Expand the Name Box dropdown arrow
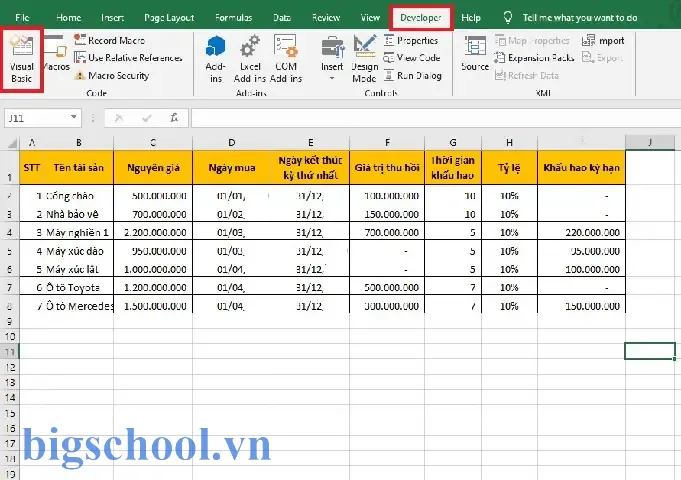The width and height of the screenshot is (681, 480). [x=74, y=117]
